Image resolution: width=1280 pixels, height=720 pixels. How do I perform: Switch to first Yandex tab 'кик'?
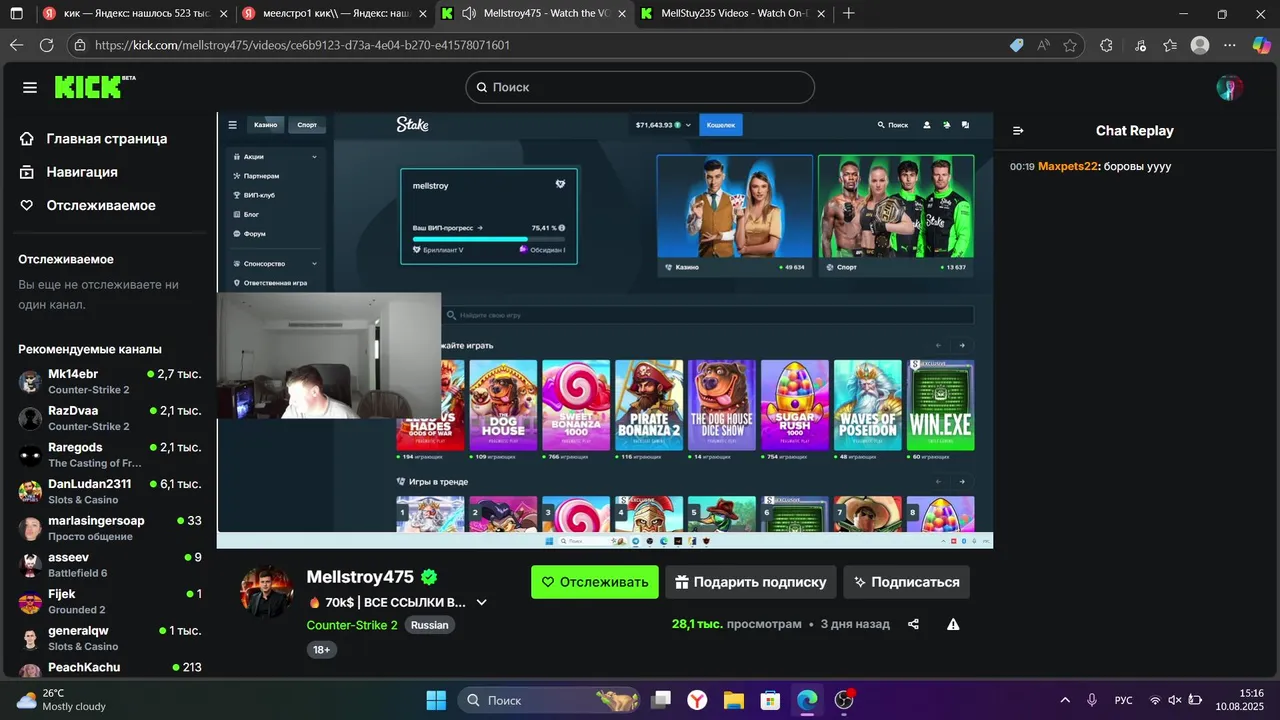click(x=136, y=14)
